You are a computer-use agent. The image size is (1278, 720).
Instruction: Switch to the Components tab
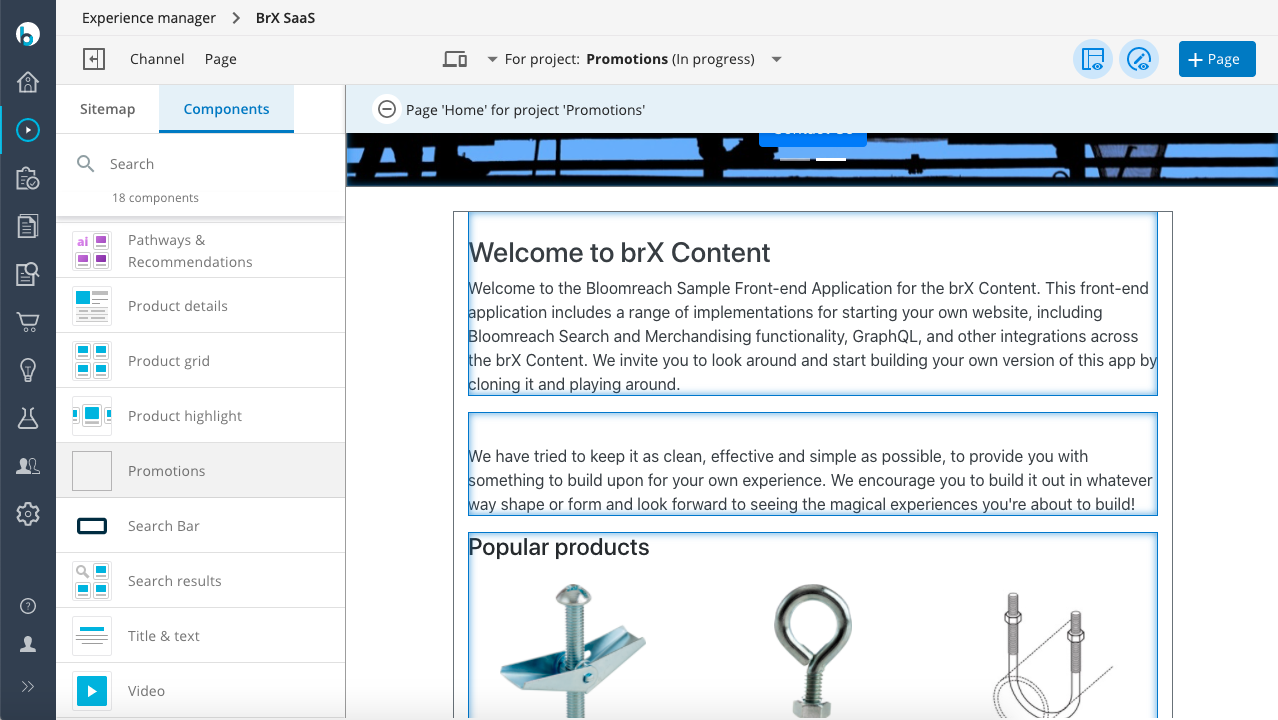click(x=226, y=109)
